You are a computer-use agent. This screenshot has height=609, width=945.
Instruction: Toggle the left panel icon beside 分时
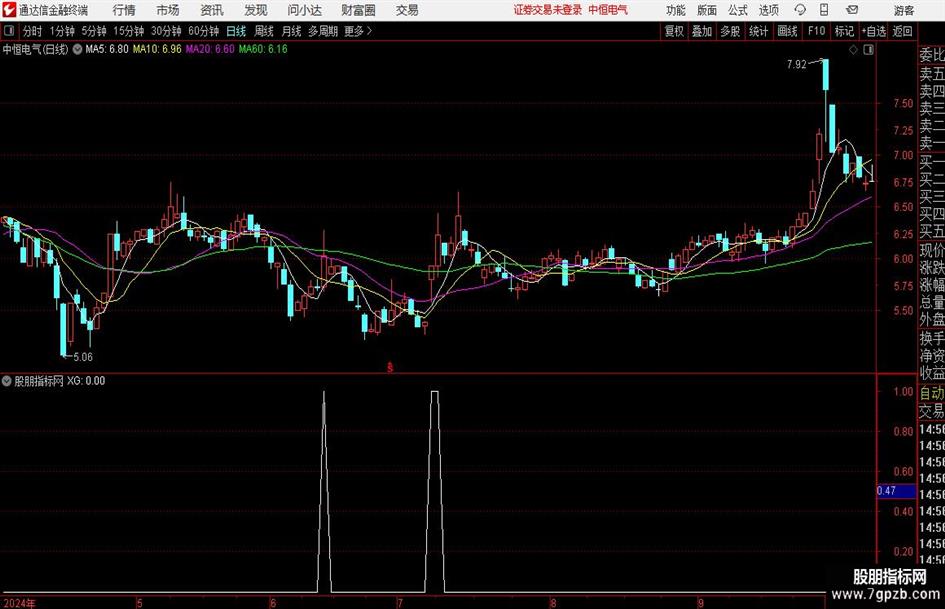(x=9, y=31)
